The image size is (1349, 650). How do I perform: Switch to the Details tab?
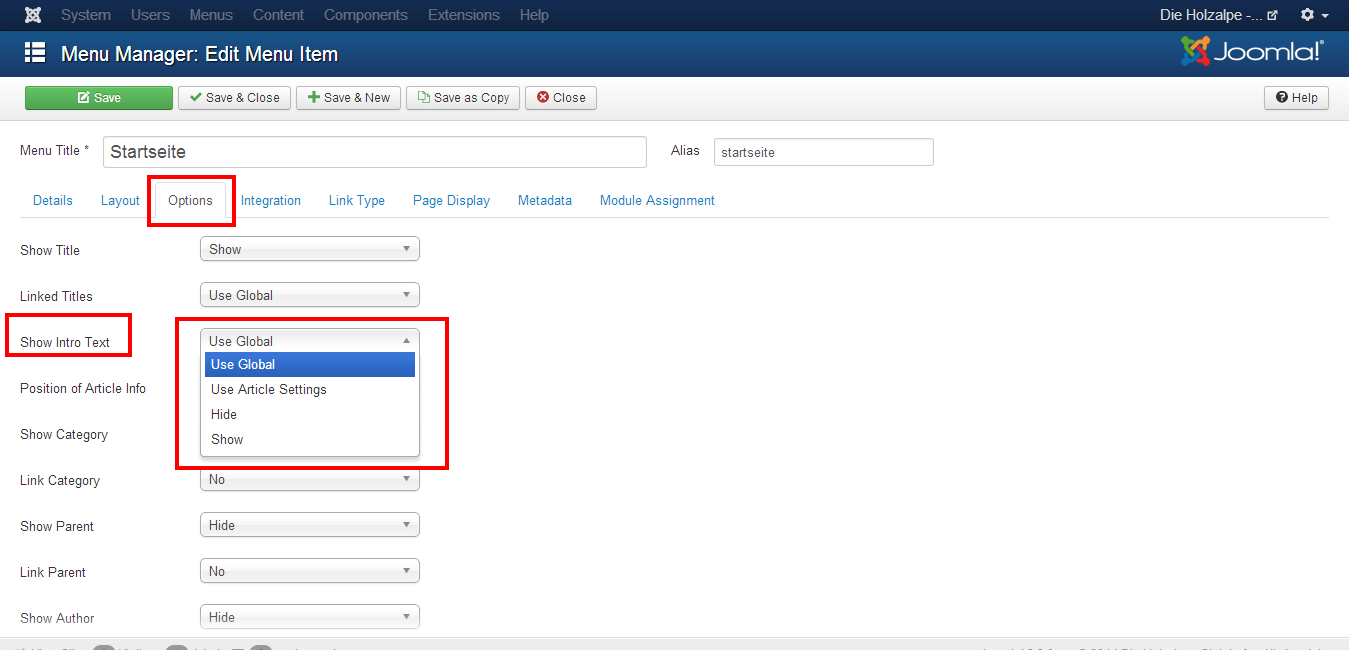53,200
